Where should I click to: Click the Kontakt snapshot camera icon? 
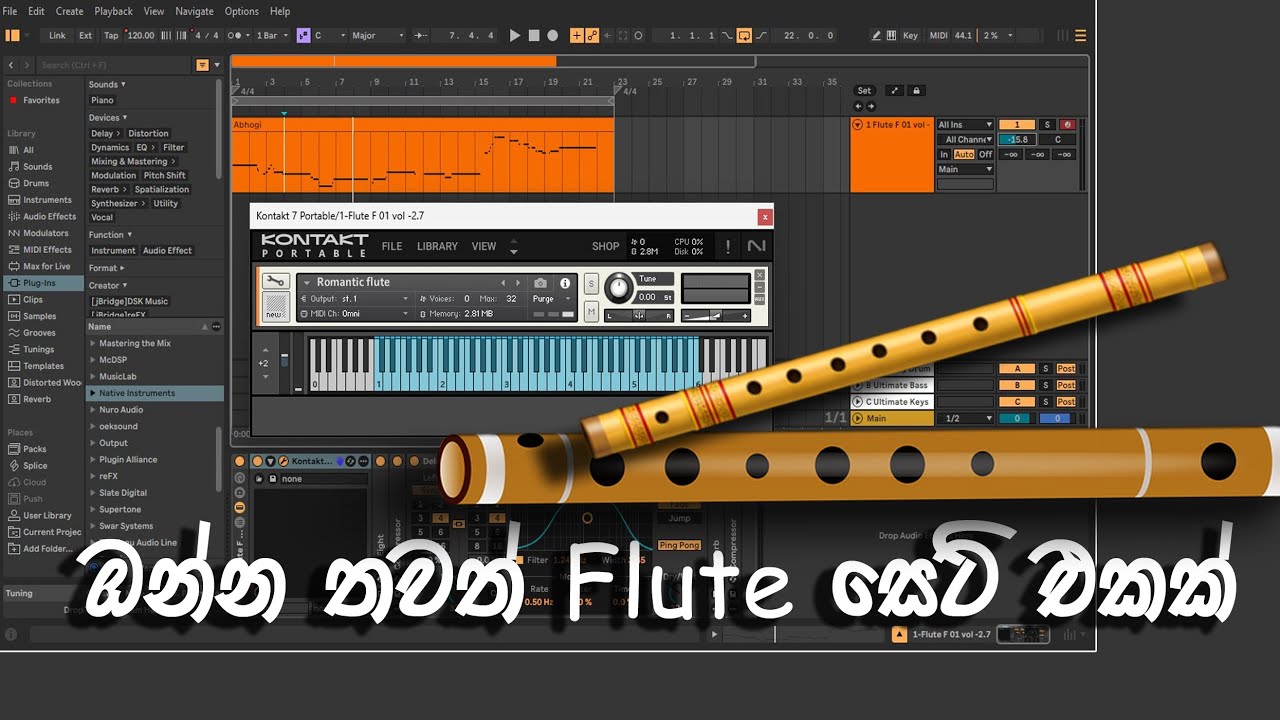540,283
